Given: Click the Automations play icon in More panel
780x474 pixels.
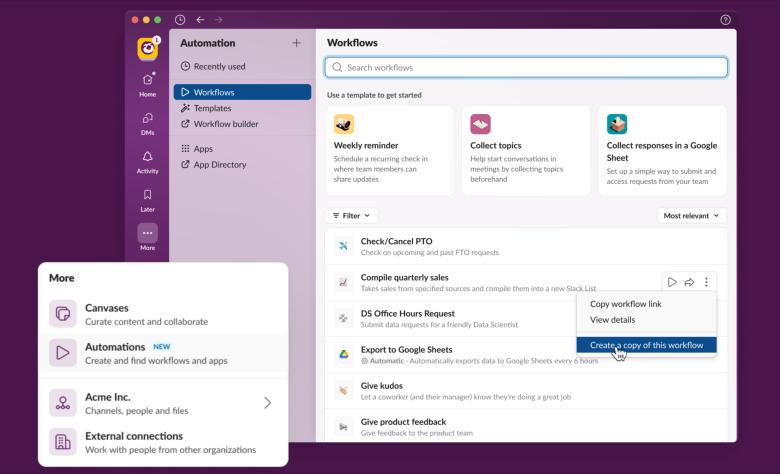Looking at the screenshot, I should [x=63, y=353].
